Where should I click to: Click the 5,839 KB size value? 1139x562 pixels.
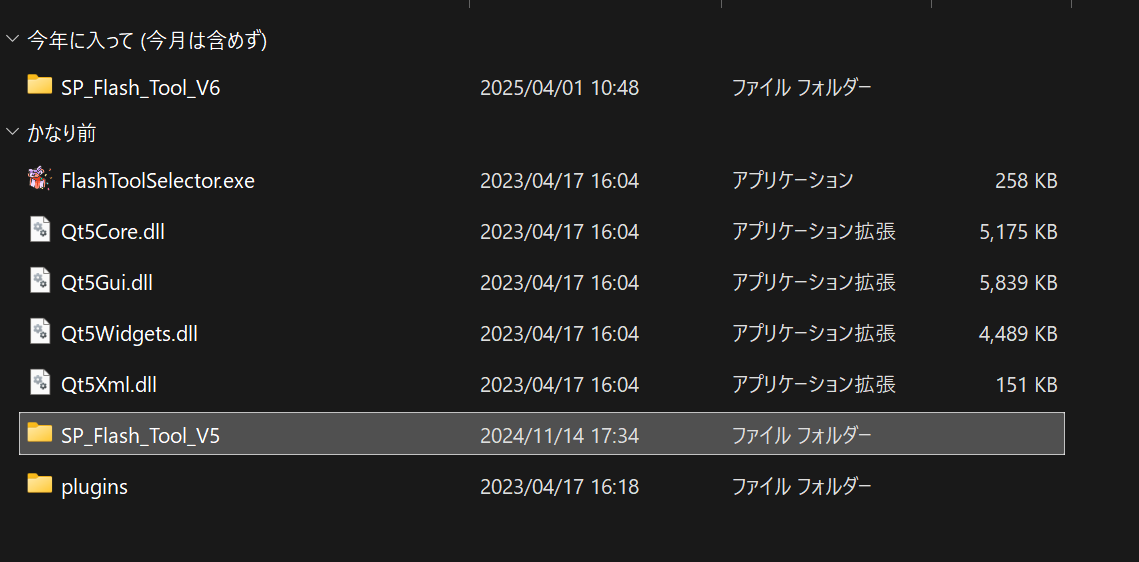click(x=1018, y=283)
